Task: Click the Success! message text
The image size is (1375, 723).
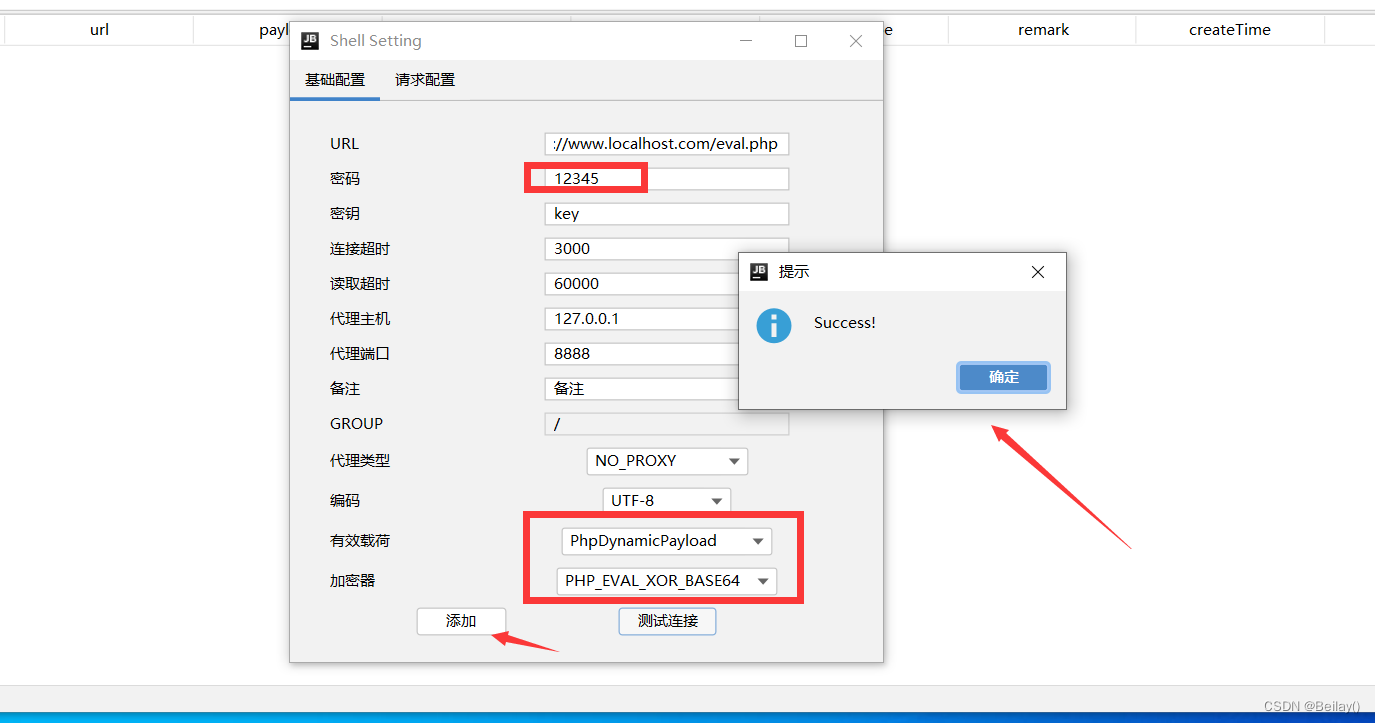Action: [845, 323]
